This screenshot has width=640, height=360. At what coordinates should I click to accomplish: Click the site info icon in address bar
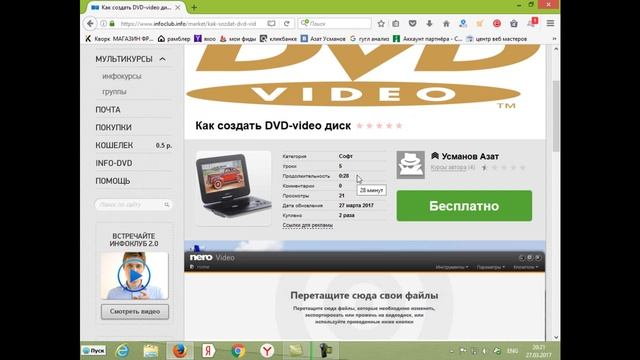tap(103, 24)
